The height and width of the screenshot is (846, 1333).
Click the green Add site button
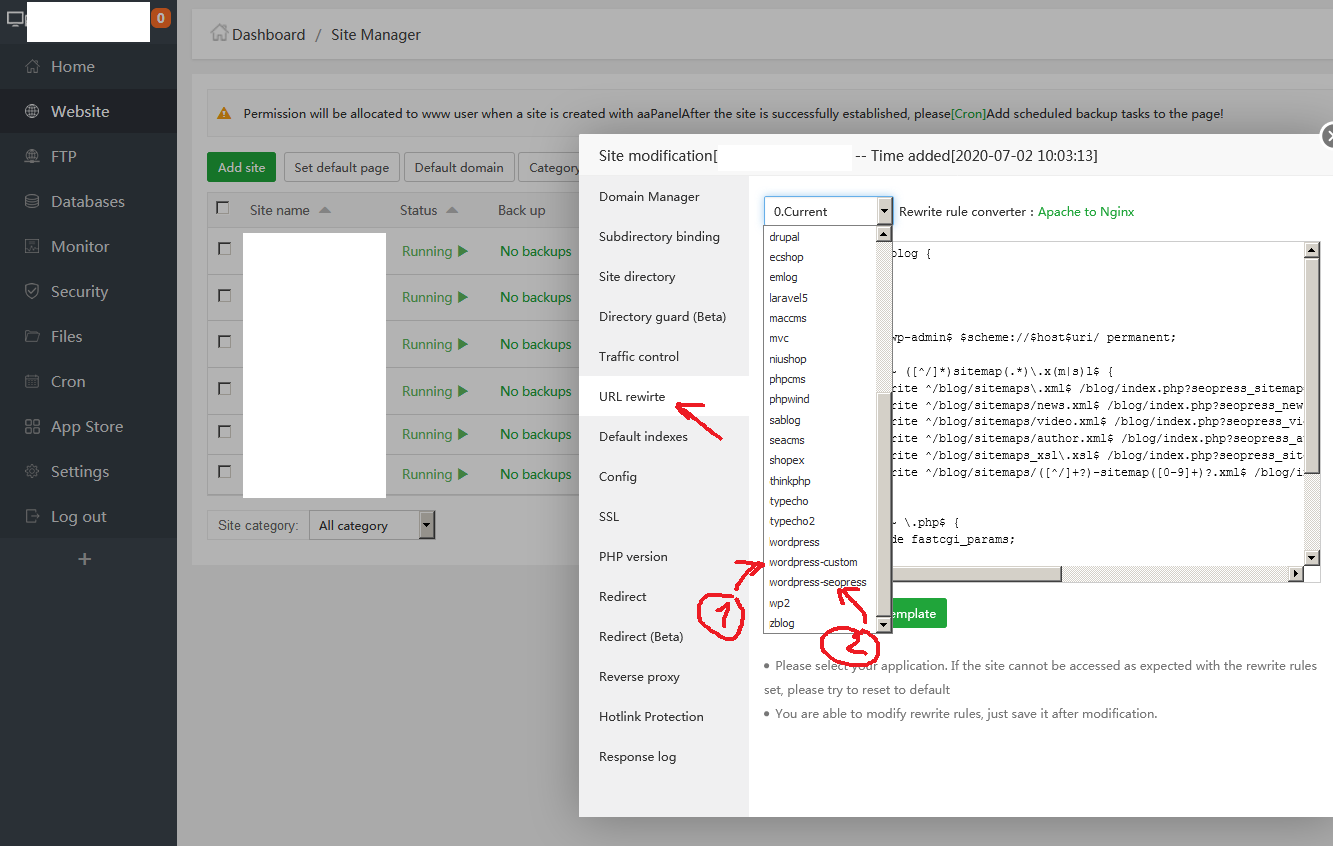(241, 167)
